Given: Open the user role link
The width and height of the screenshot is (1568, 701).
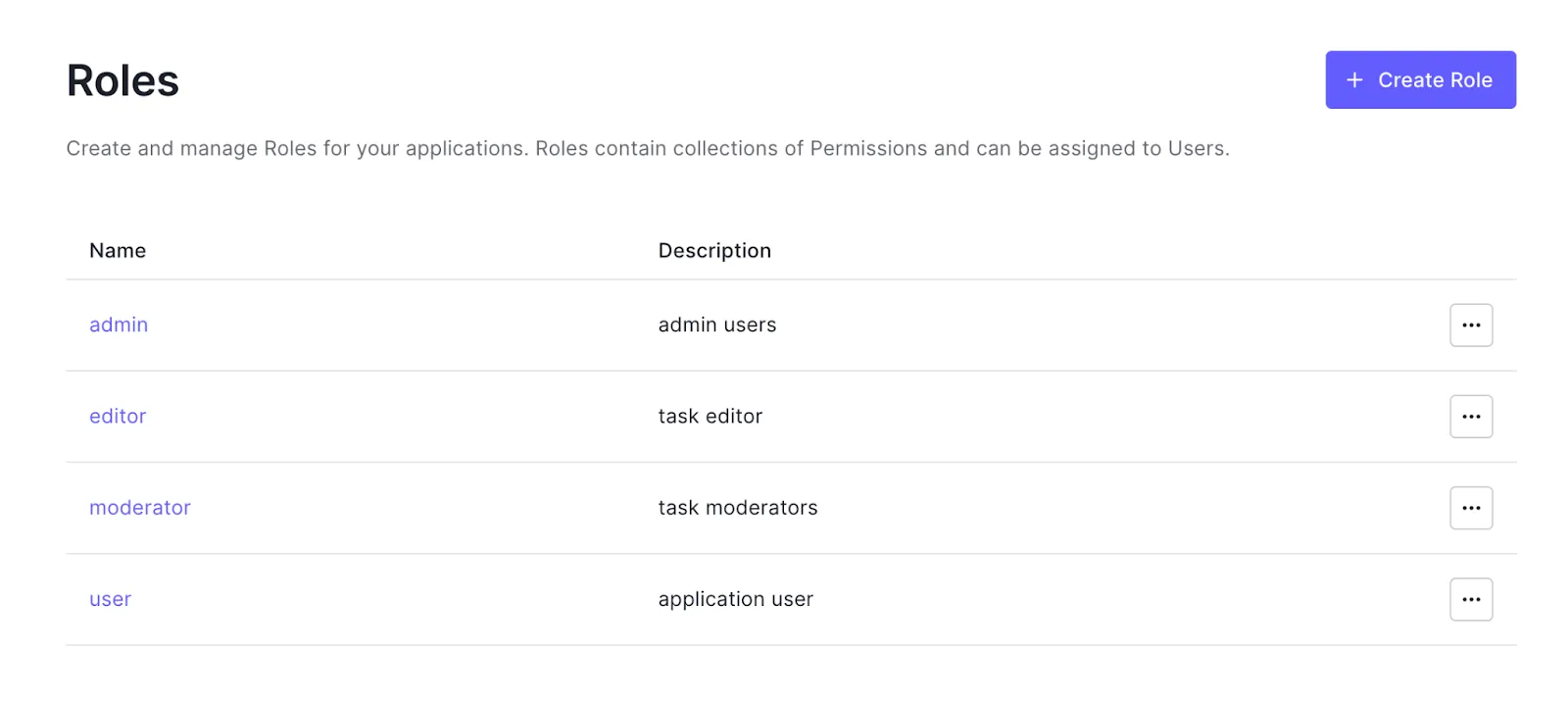Looking at the screenshot, I should pos(110,599).
